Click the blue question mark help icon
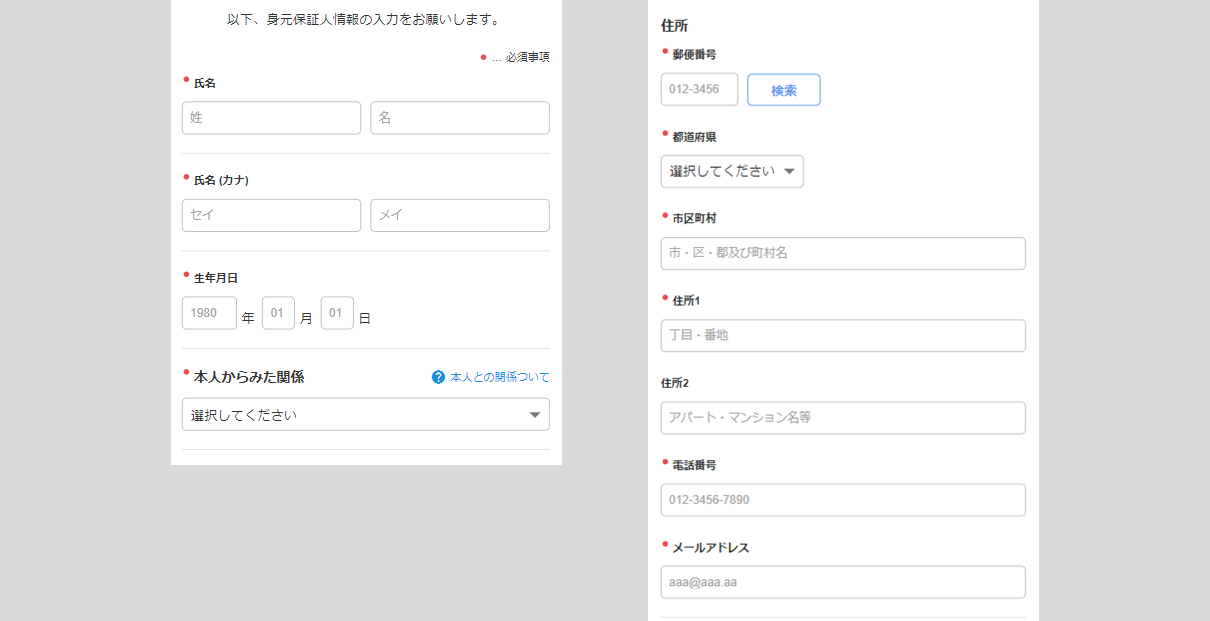Screen dimensions: 1210x621 tap(438, 377)
